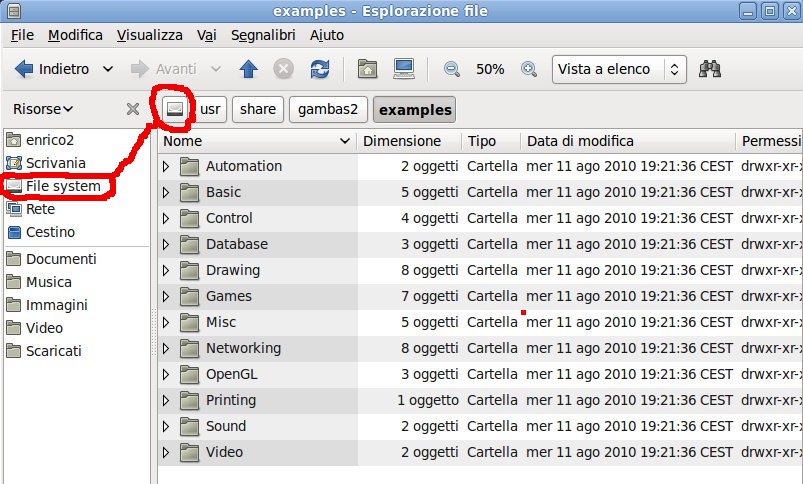803x484 pixels.
Task: Open search with the binoculars icon
Action: point(710,69)
